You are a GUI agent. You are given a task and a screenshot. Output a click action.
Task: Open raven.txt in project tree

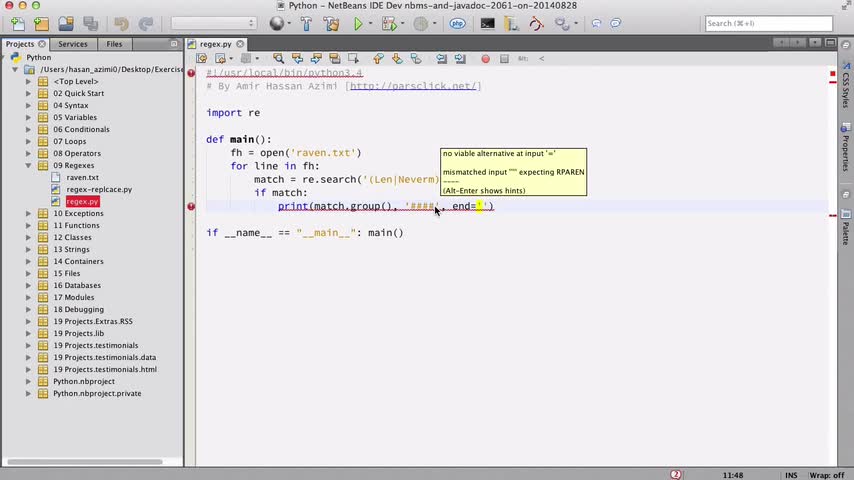pyautogui.click(x=82, y=177)
